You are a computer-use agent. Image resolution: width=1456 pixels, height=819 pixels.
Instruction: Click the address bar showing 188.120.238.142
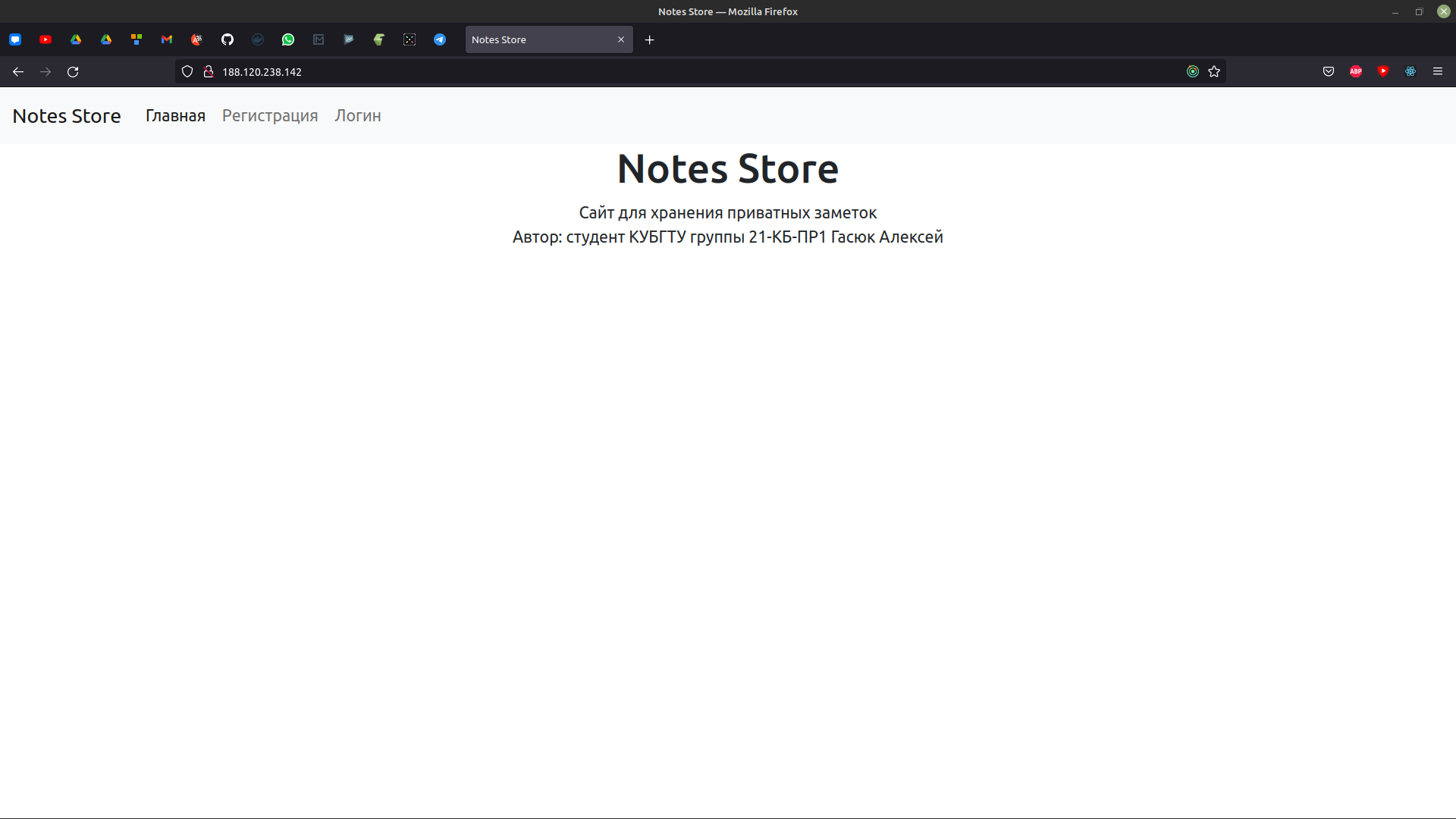(607, 71)
